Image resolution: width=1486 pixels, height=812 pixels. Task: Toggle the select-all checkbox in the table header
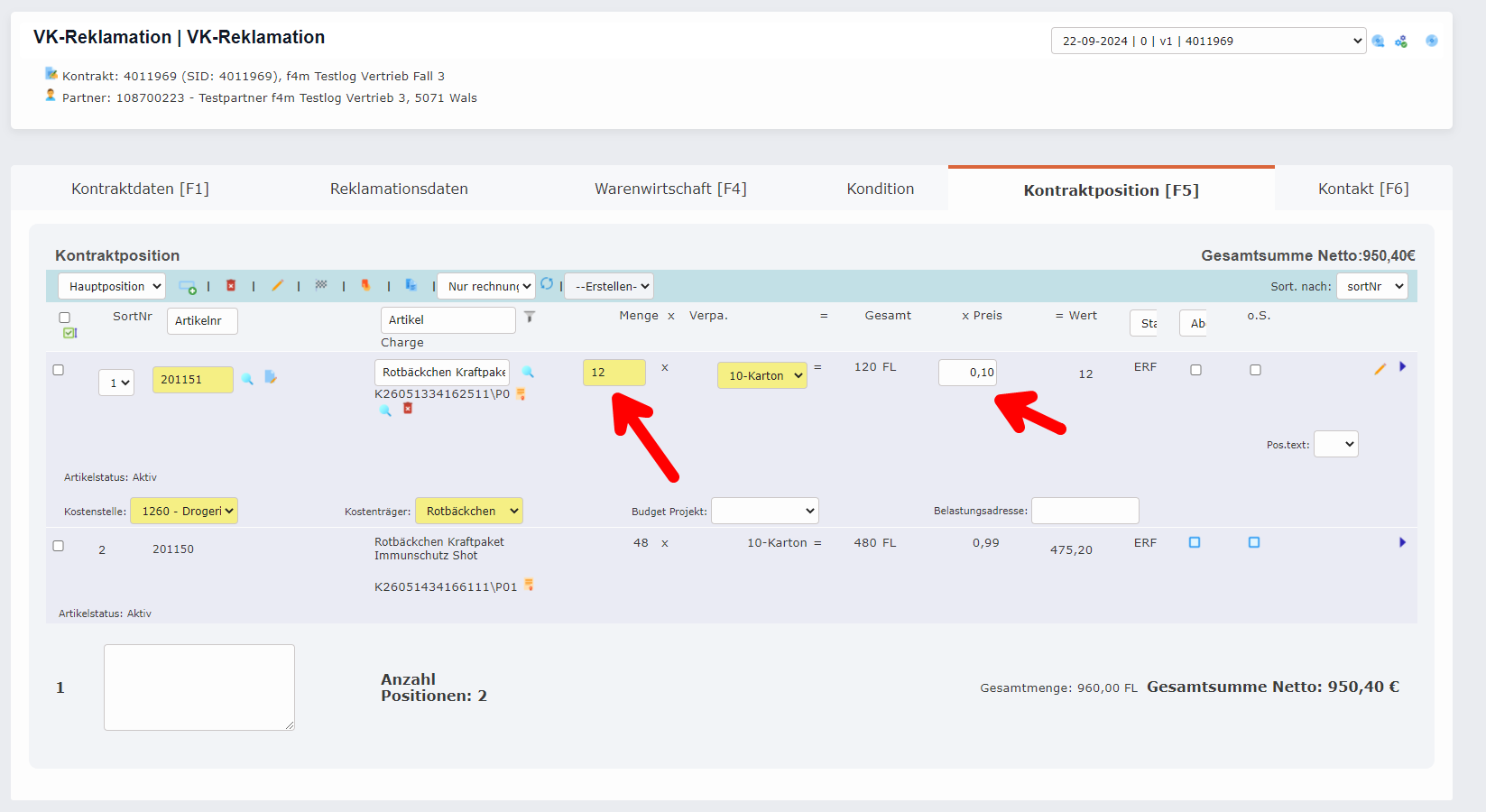pos(64,317)
